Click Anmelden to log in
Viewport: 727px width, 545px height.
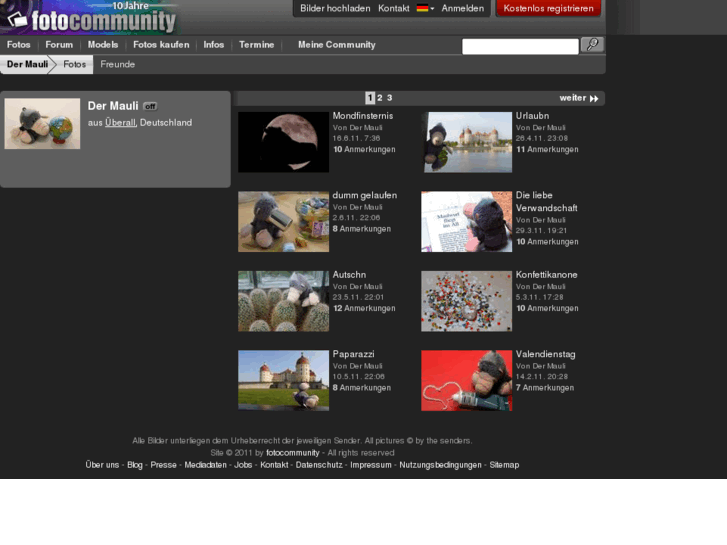[463, 8]
